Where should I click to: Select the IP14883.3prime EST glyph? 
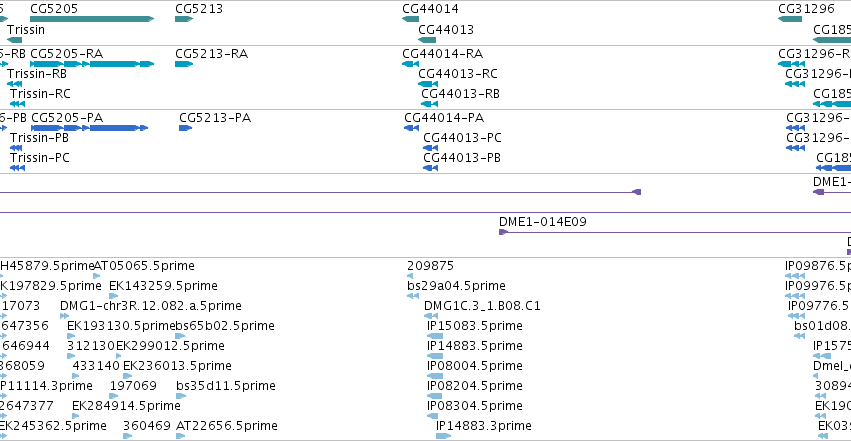tap(443, 436)
